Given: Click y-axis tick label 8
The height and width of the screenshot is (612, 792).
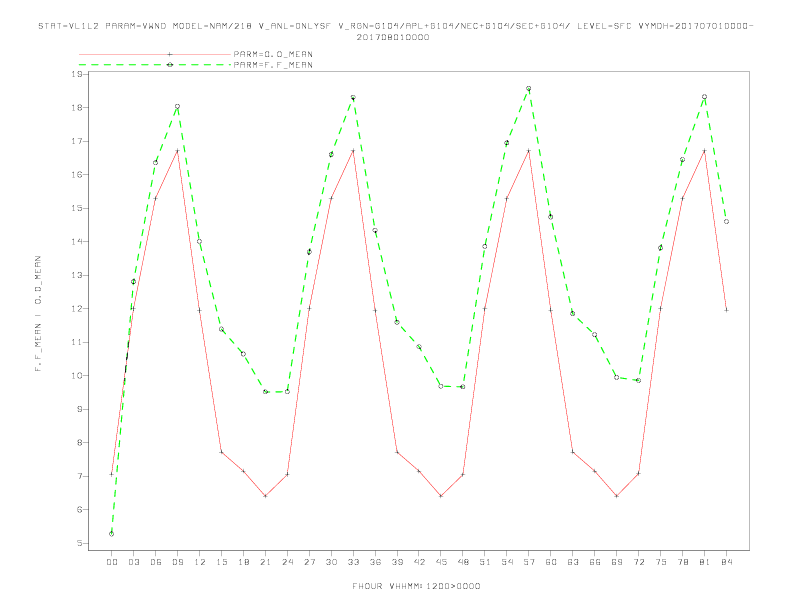Looking at the screenshot, I should [x=80, y=443].
